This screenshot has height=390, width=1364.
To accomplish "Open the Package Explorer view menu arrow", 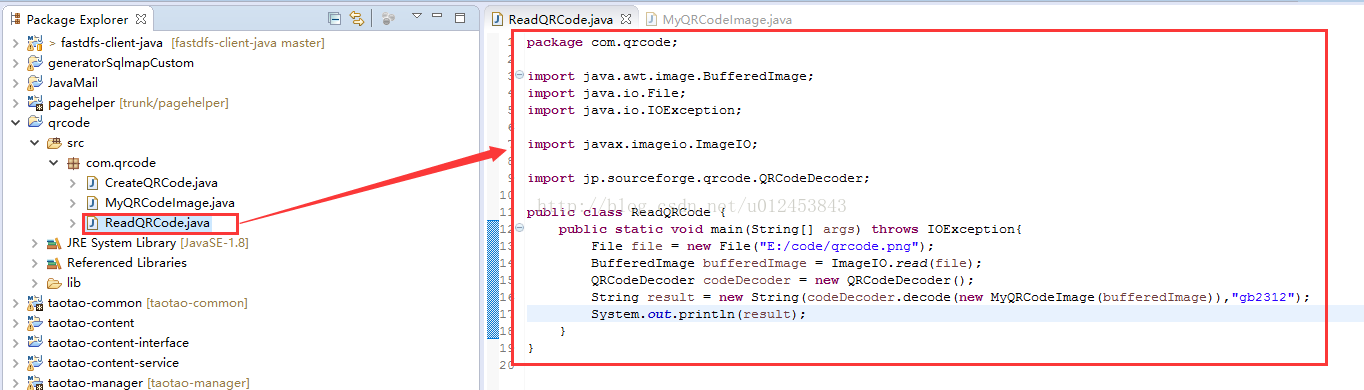I will click(417, 16).
